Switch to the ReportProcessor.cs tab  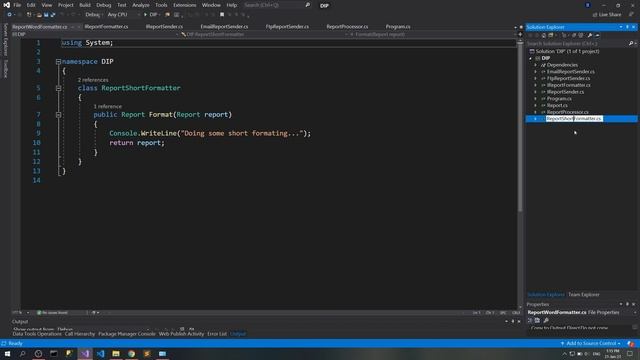tap(347, 27)
